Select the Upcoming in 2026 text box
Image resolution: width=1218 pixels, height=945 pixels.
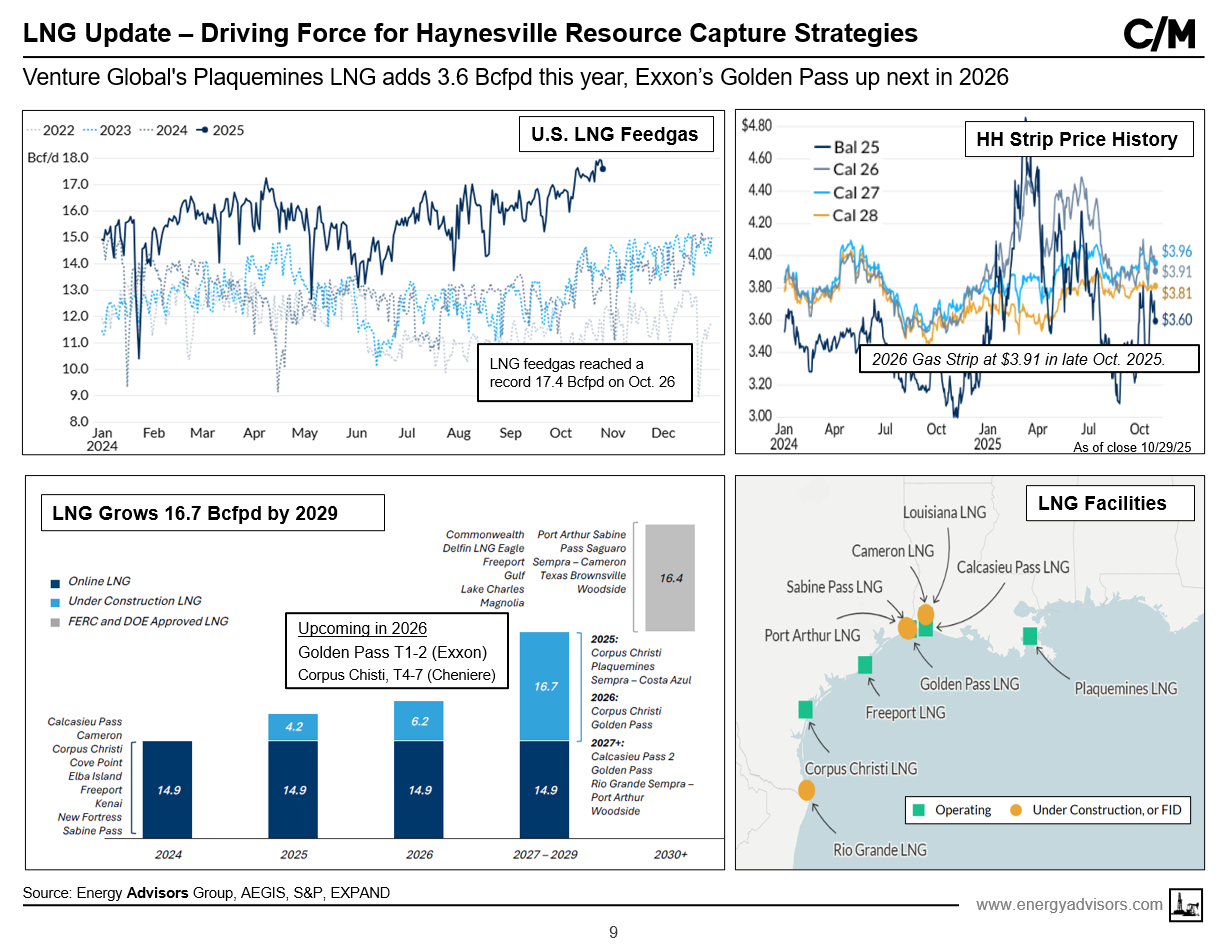tap(397, 652)
